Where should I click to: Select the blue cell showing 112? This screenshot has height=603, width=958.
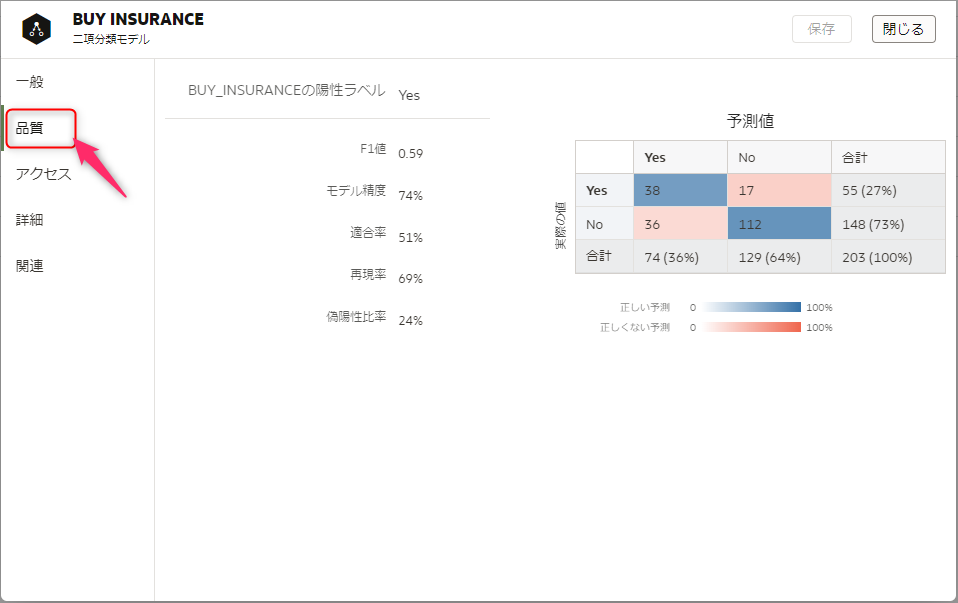click(779, 224)
